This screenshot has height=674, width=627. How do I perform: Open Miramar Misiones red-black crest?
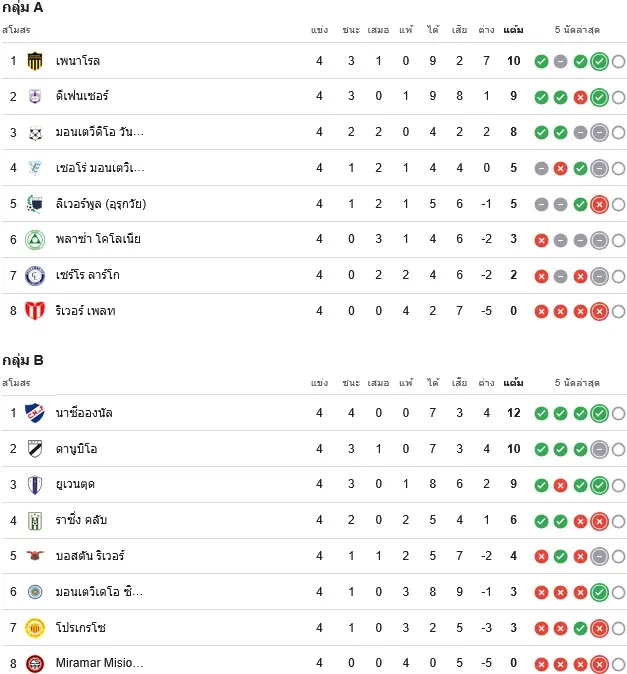point(35,663)
